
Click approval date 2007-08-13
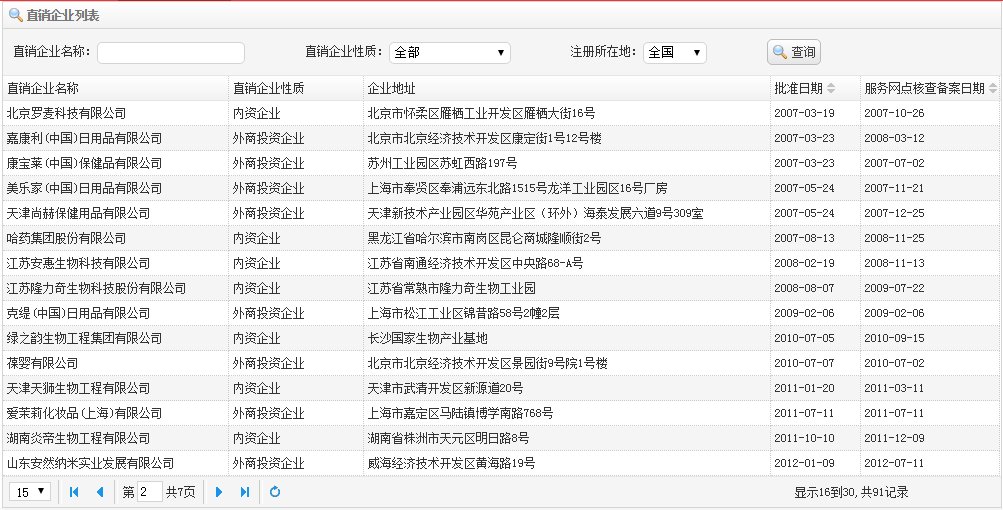[x=804, y=238]
